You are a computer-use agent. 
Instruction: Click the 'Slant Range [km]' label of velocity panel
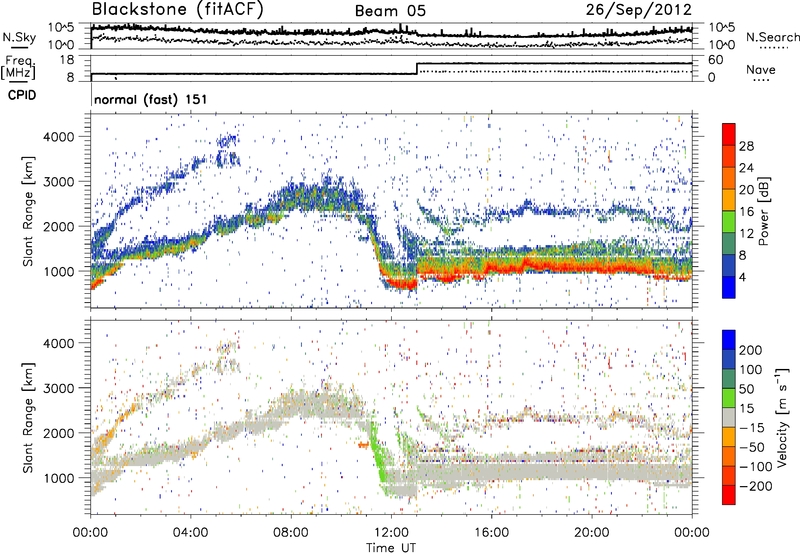pyautogui.click(x=28, y=417)
